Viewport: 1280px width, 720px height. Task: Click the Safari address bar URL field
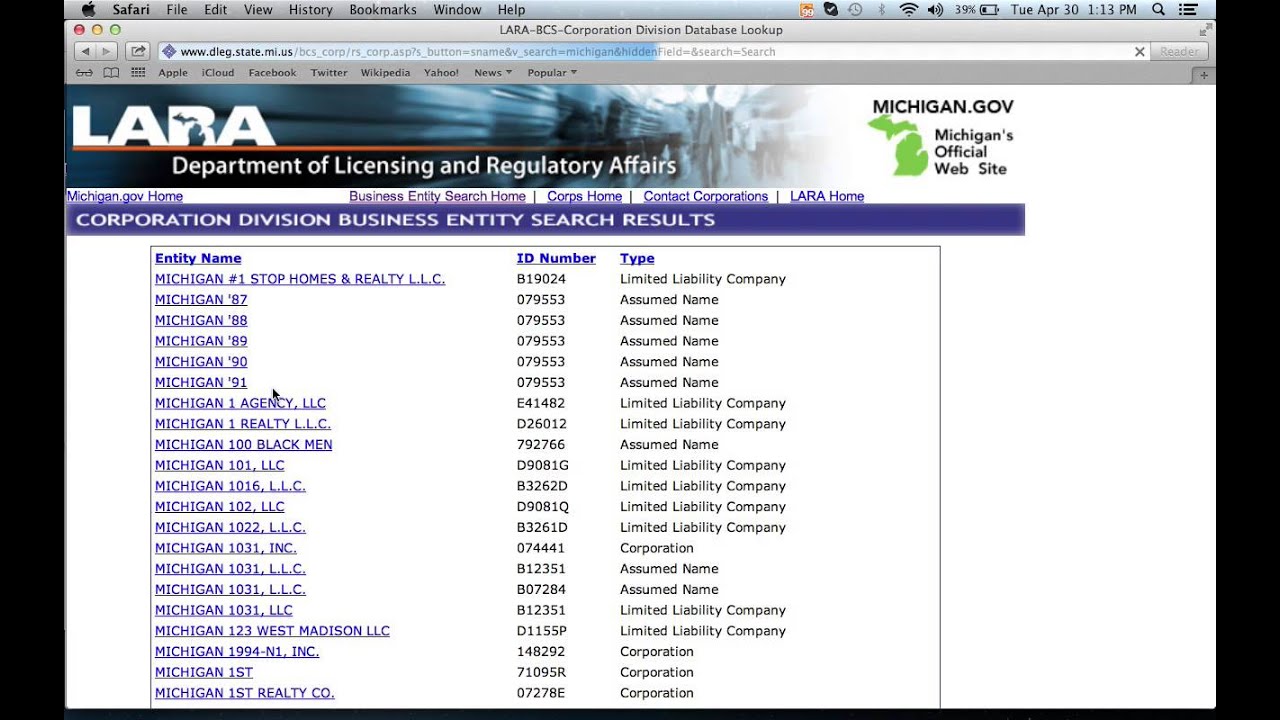(x=653, y=51)
